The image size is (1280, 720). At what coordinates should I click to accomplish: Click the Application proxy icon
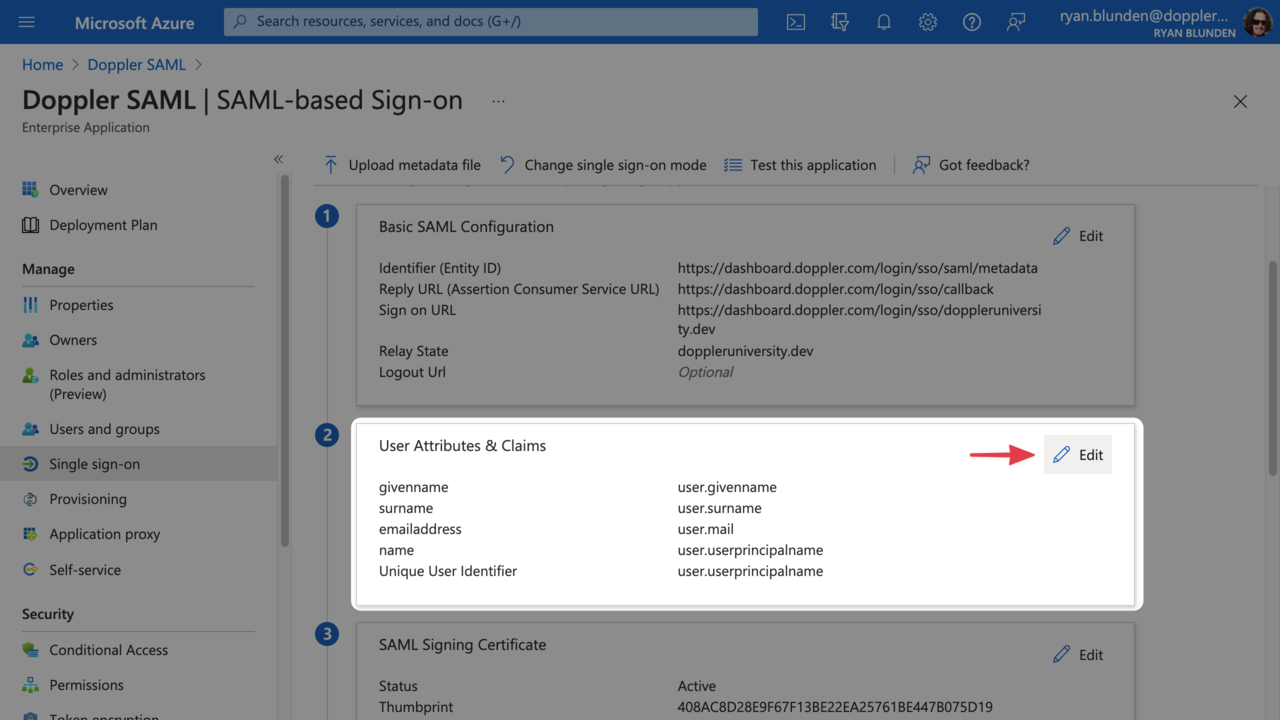[31, 534]
